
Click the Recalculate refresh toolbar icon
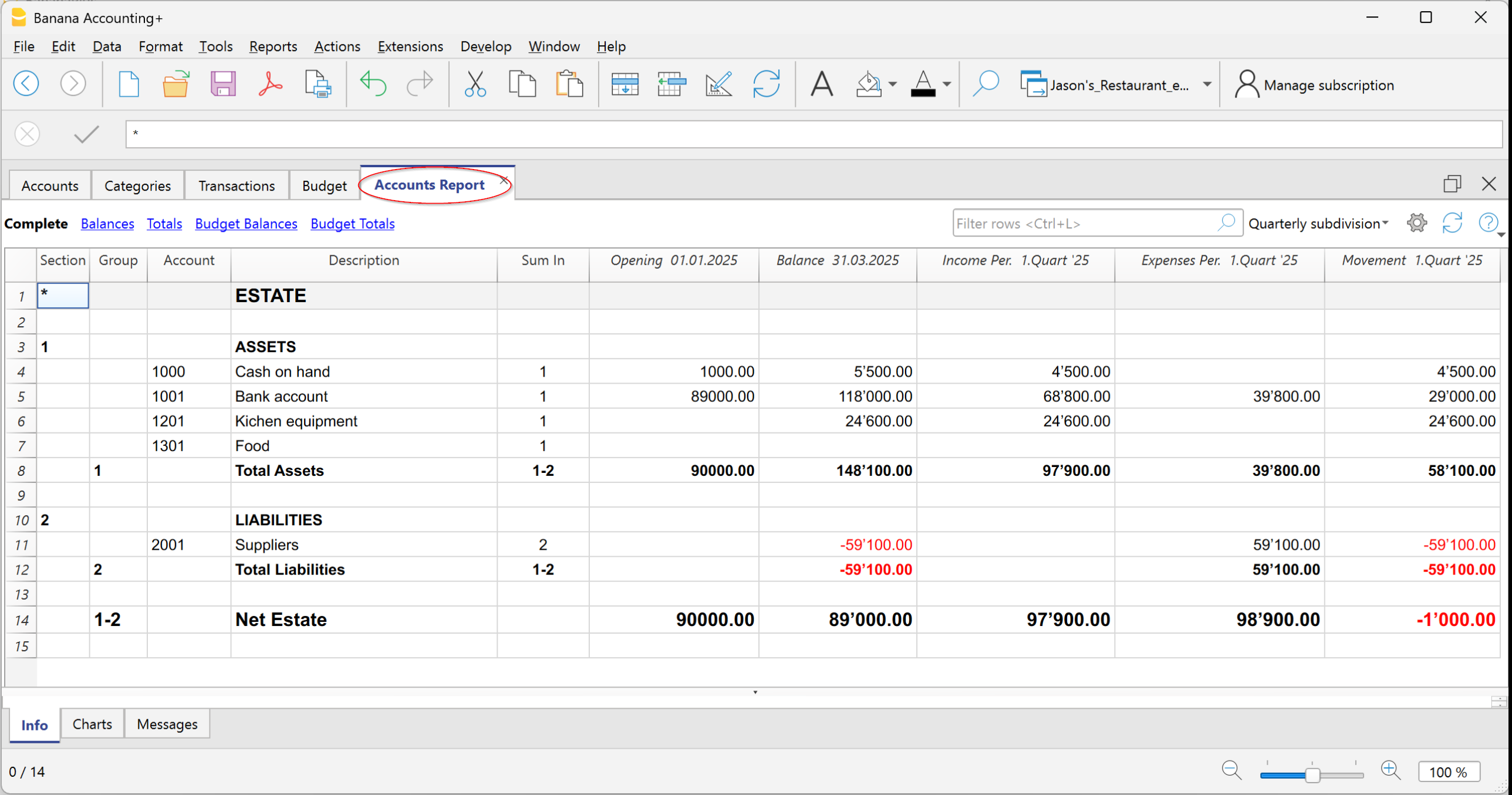click(x=766, y=84)
